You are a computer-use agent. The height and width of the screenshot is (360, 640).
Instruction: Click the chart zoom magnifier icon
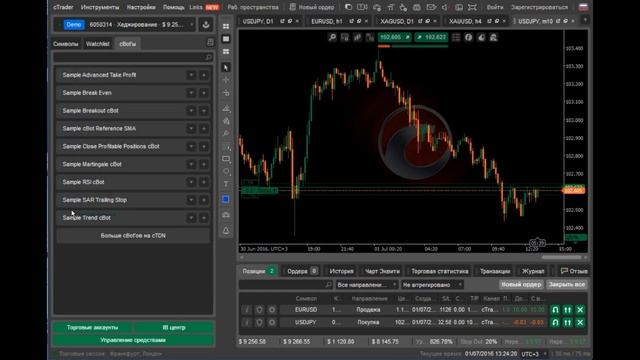click(332, 38)
